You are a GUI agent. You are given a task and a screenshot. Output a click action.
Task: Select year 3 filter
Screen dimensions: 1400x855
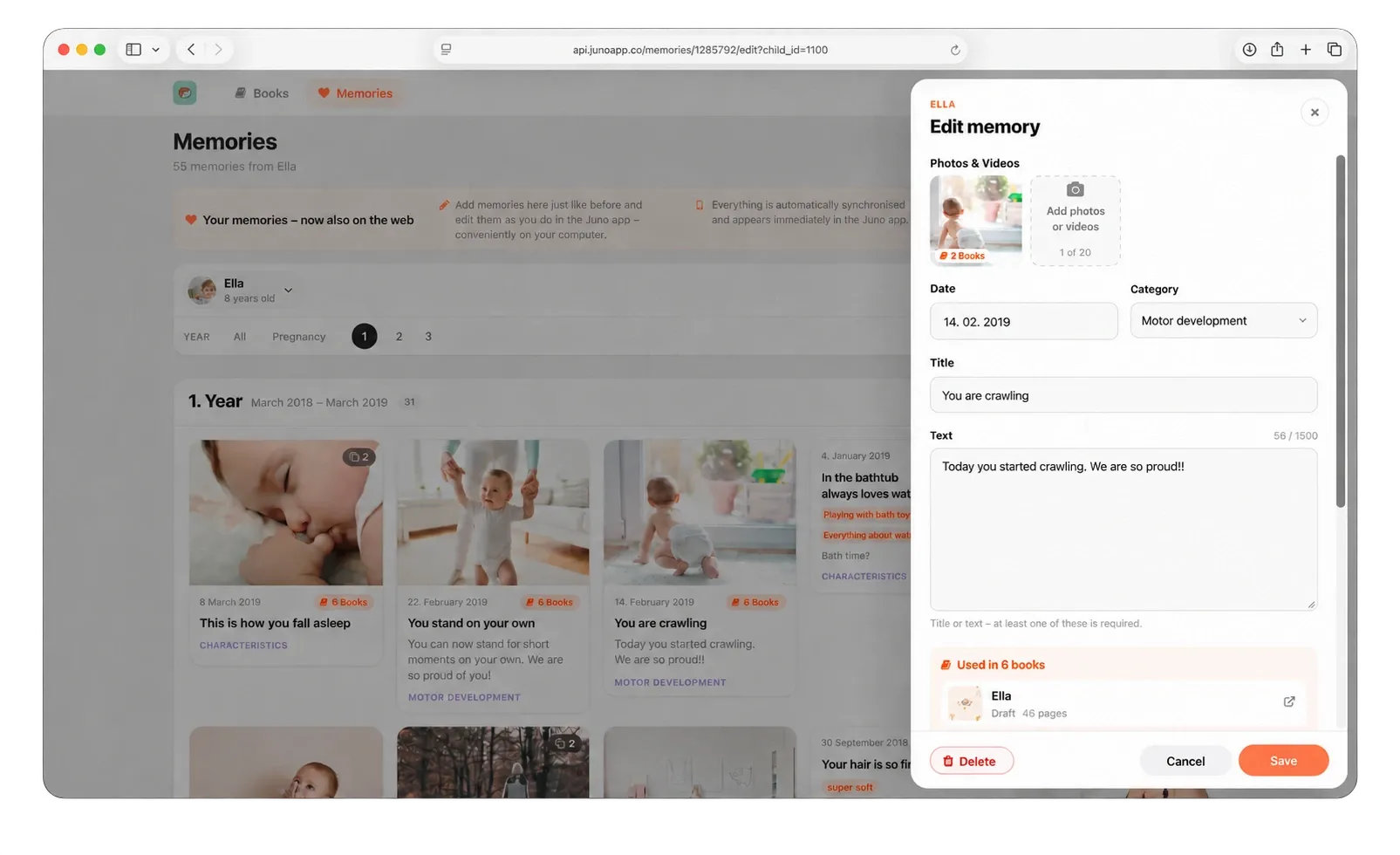(428, 337)
